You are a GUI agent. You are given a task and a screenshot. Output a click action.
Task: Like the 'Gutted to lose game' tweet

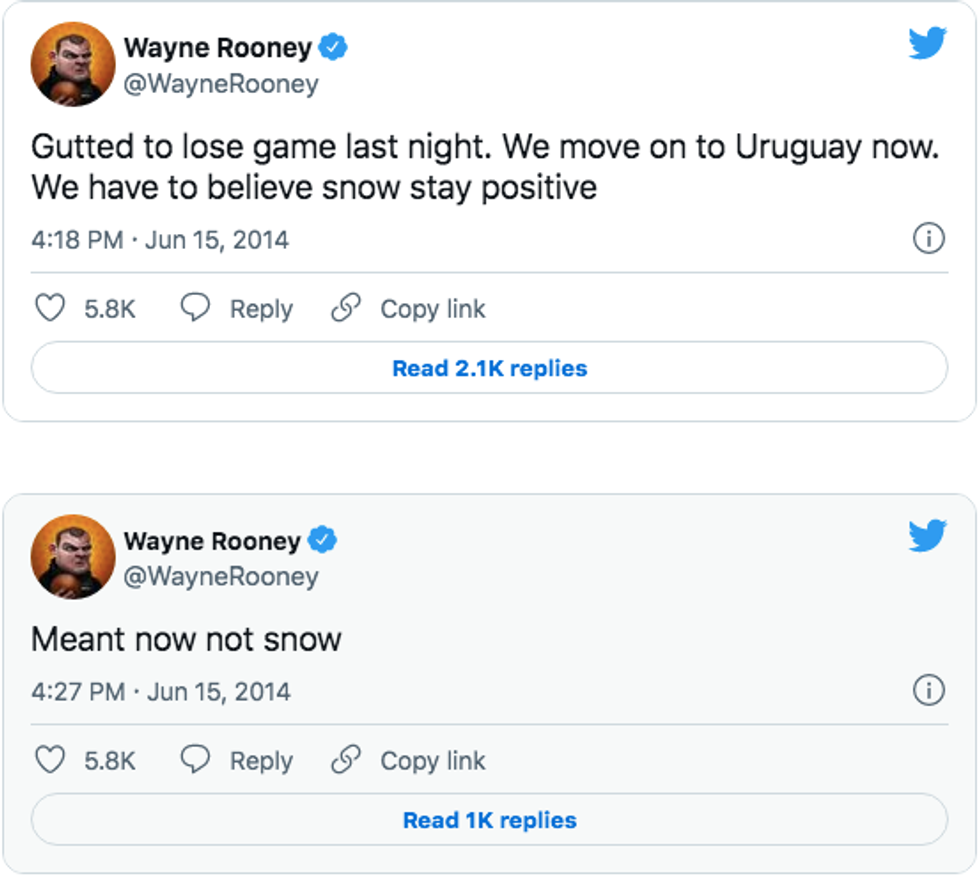pos(50,309)
